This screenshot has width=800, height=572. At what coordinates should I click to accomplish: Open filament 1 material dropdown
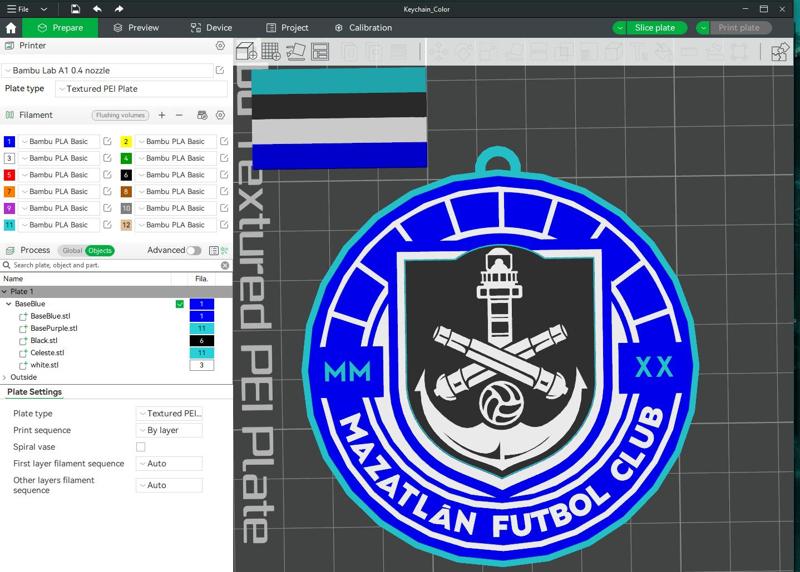tap(59, 141)
